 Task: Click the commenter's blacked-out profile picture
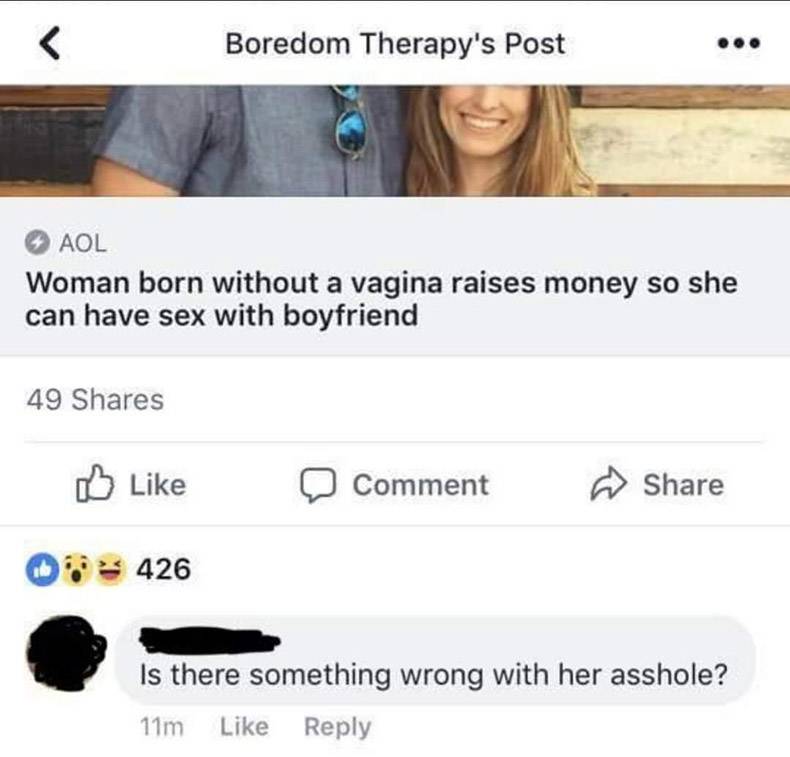[67, 653]
